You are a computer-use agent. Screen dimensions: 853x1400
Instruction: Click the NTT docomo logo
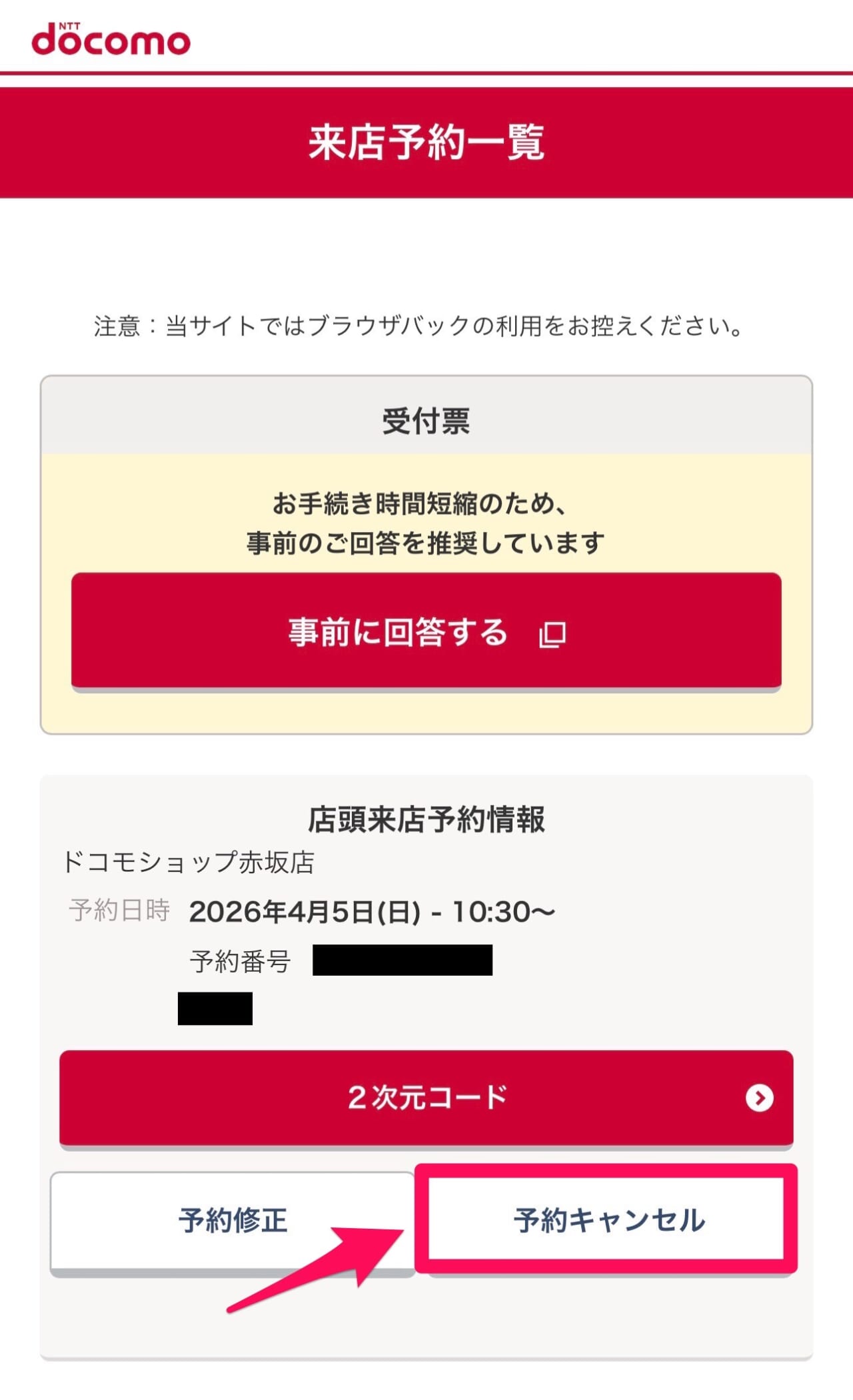tap(111, 39)
